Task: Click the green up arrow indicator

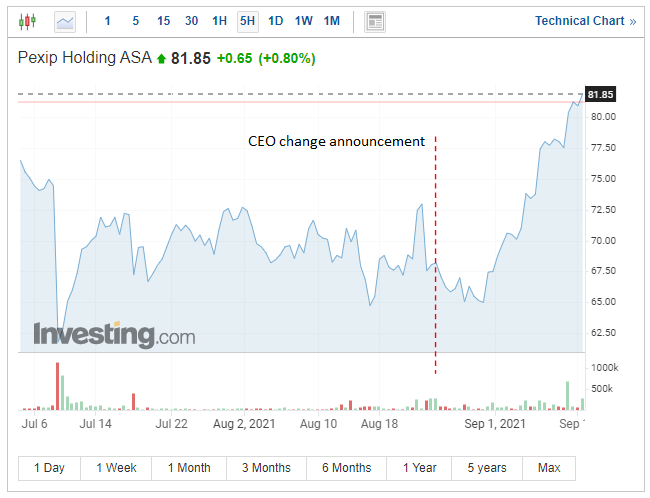Action: (x=161, y=59)
